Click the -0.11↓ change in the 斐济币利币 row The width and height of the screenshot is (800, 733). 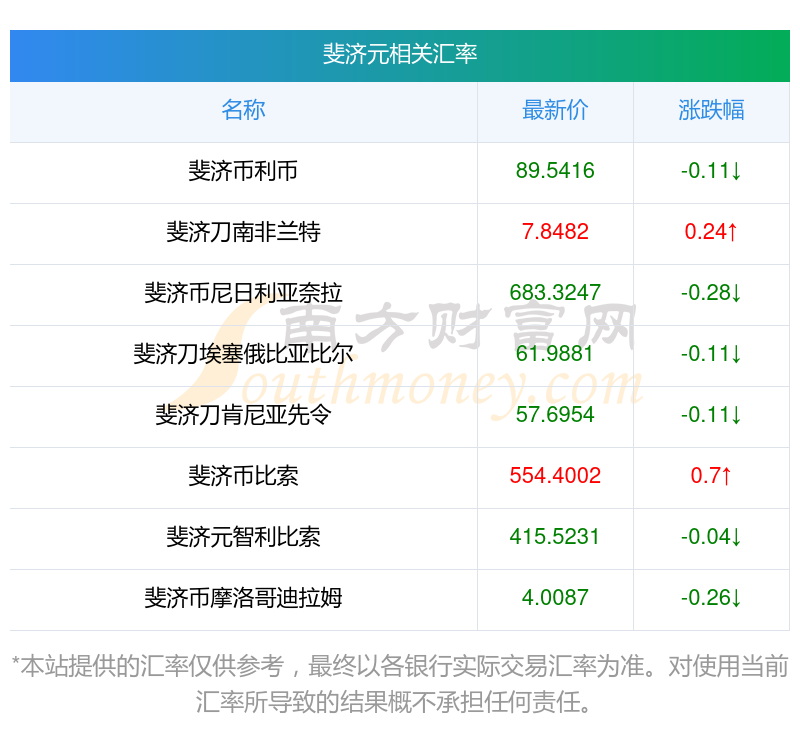coord(711,171)
